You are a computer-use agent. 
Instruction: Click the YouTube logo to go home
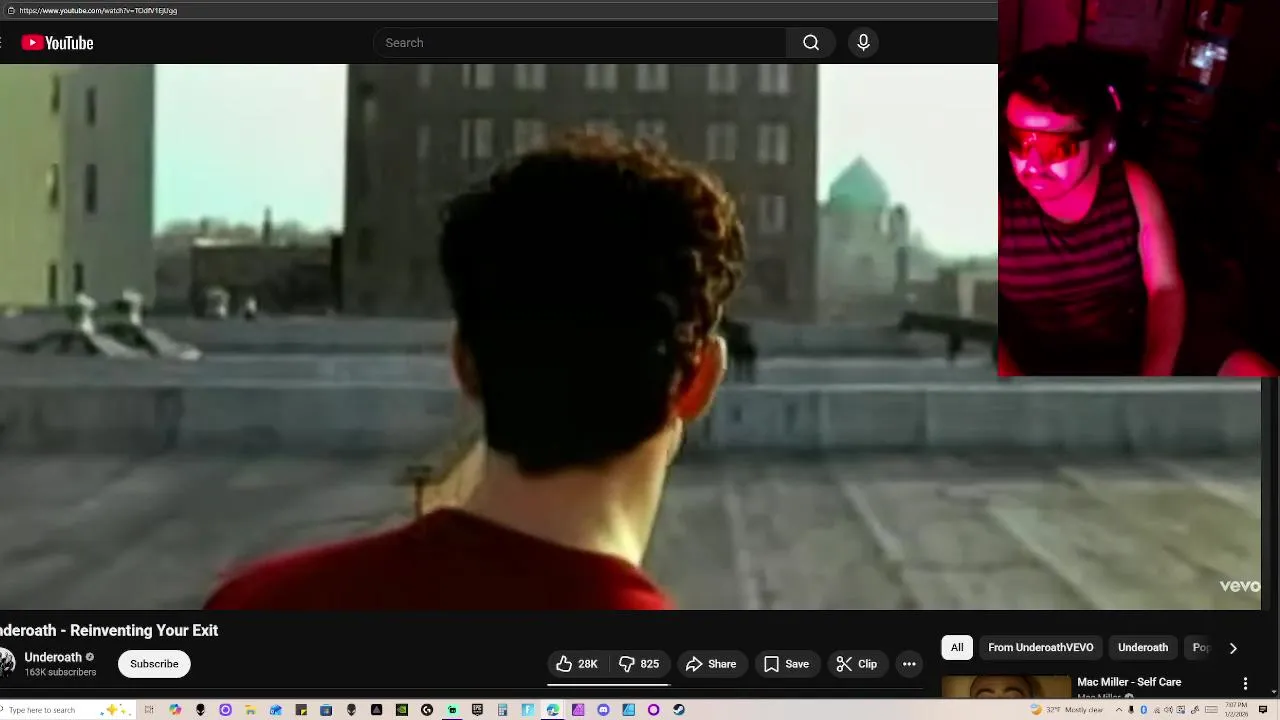tap(57, 43)
